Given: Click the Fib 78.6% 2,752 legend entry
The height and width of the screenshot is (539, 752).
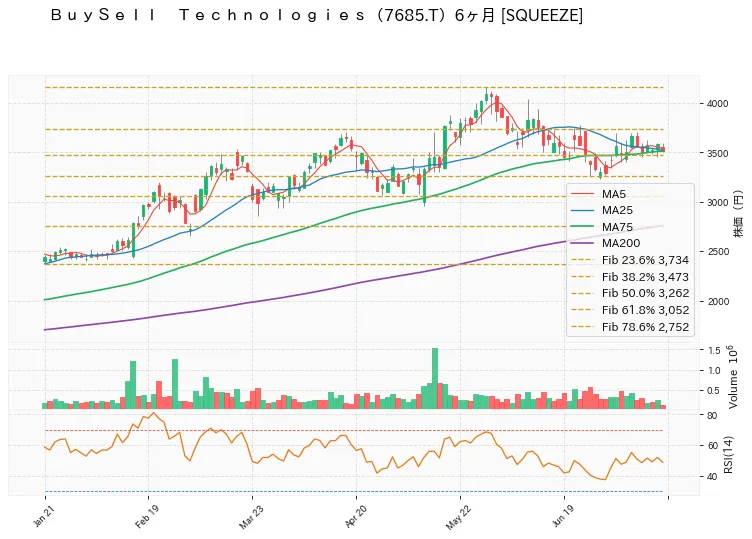Looking at the screenshot, I should (x=630, y=327).
